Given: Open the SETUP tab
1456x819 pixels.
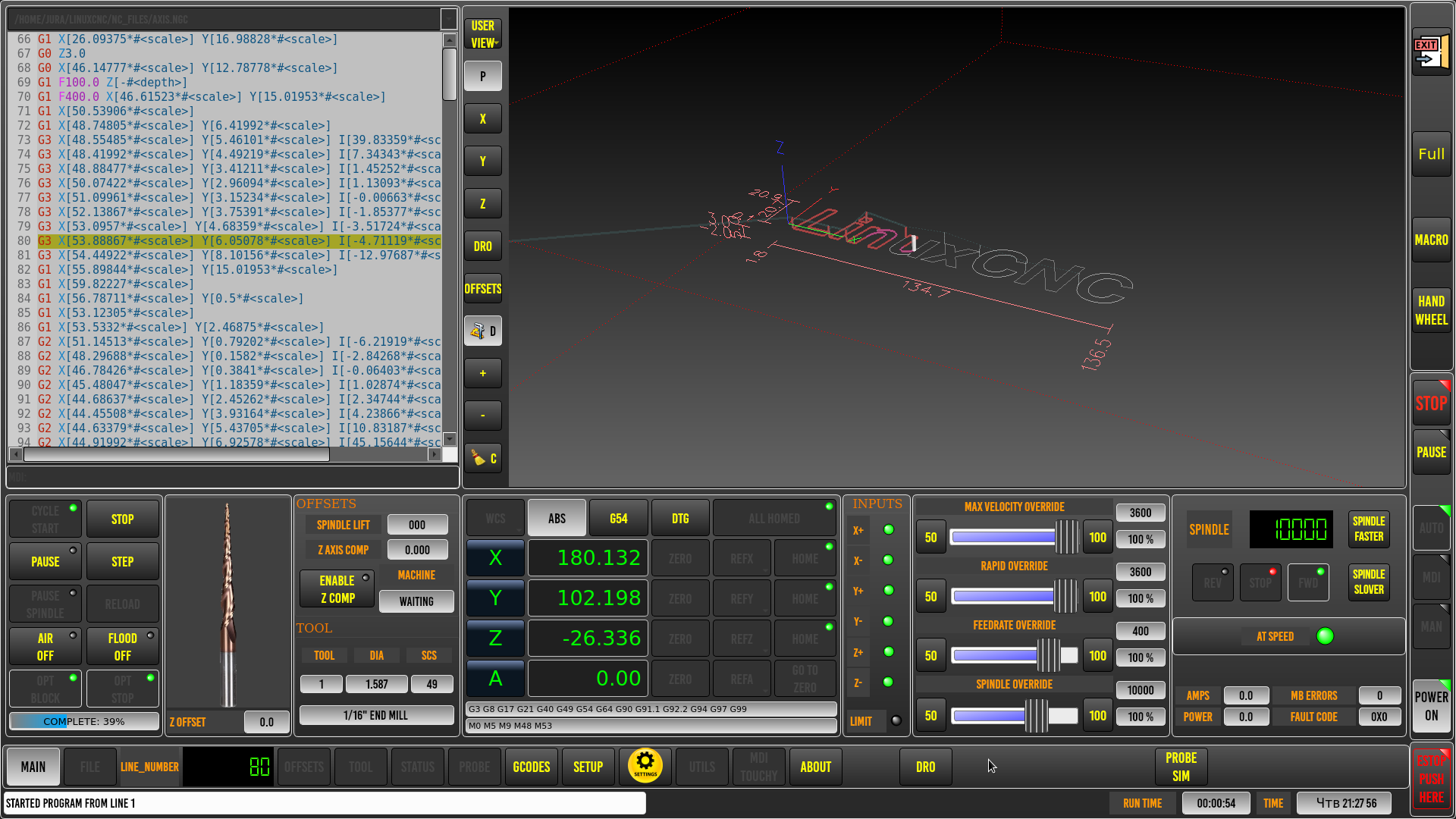Looking at the screenshot, I should (x=588, y=767).
